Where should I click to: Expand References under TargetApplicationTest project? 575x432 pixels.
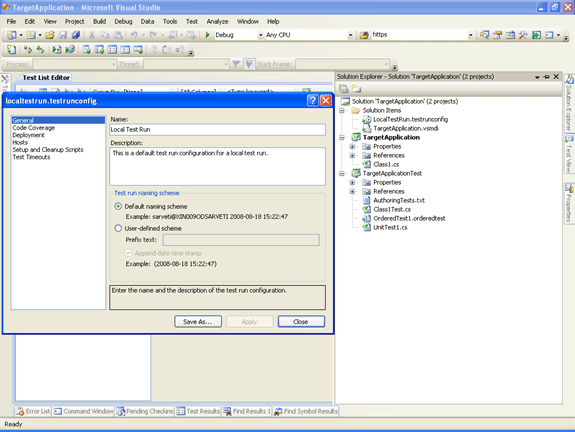click(x=352, y=191)
